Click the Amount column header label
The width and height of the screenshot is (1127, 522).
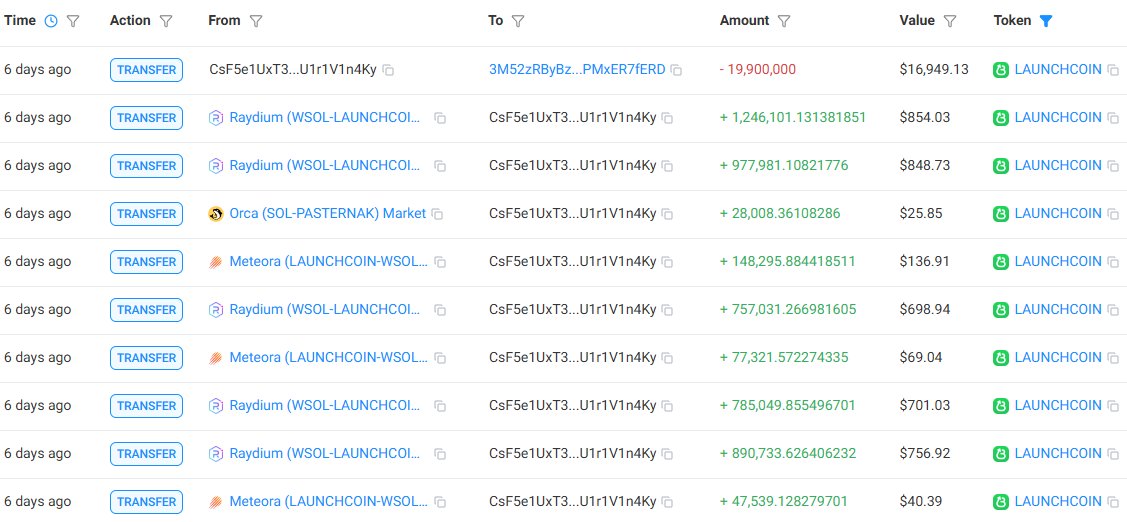coord(745,20)
